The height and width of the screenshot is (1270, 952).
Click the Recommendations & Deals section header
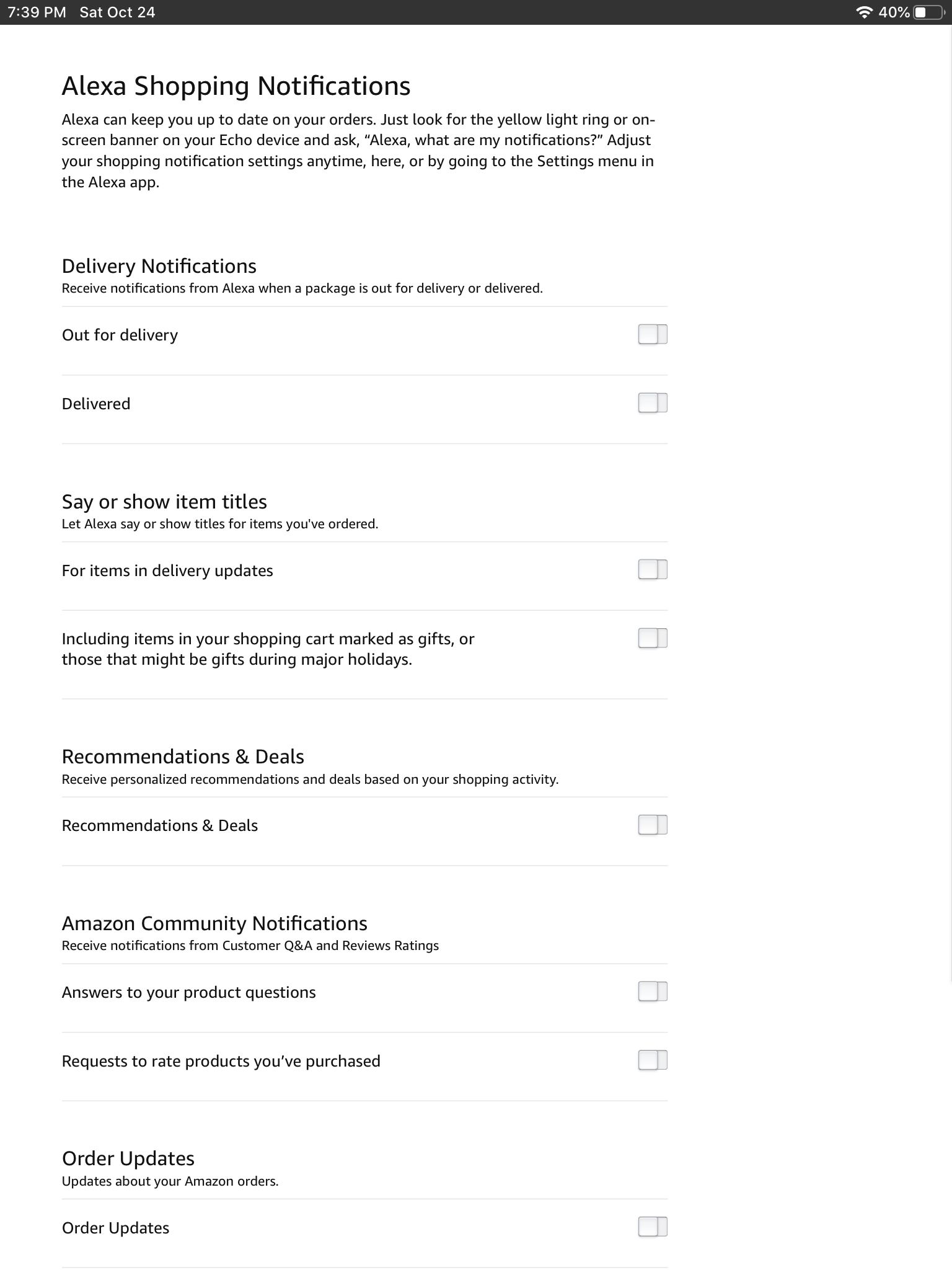click(x=183, y=756)
